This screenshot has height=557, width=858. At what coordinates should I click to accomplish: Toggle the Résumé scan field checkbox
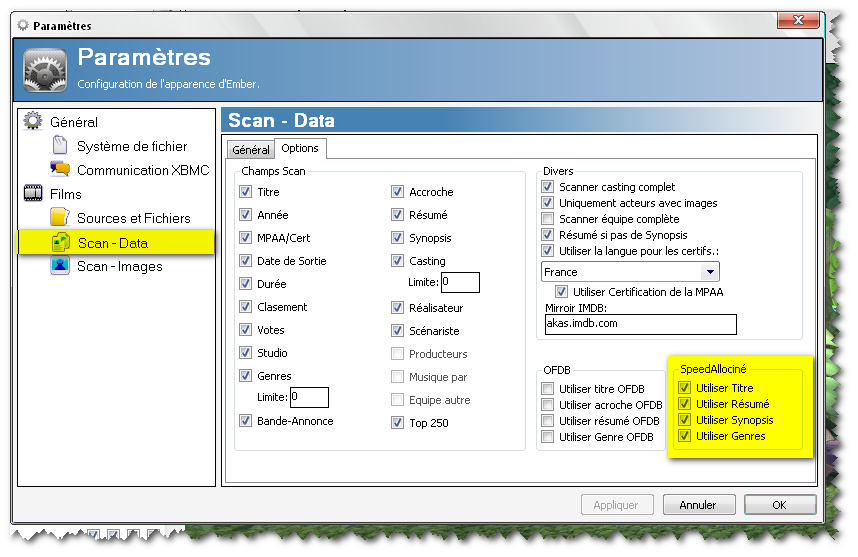pos(397,215)
